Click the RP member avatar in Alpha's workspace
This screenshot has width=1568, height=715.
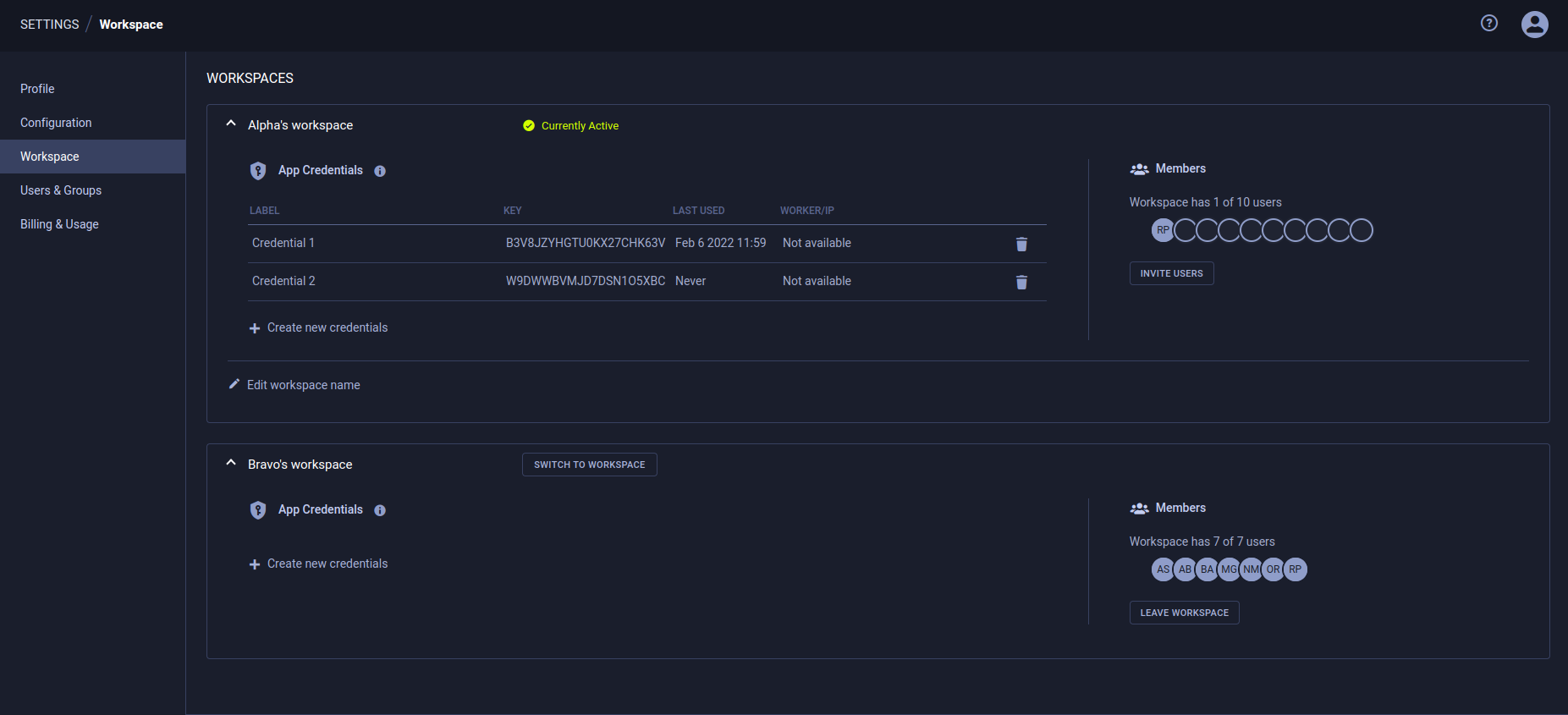[x=1163, y=230]
